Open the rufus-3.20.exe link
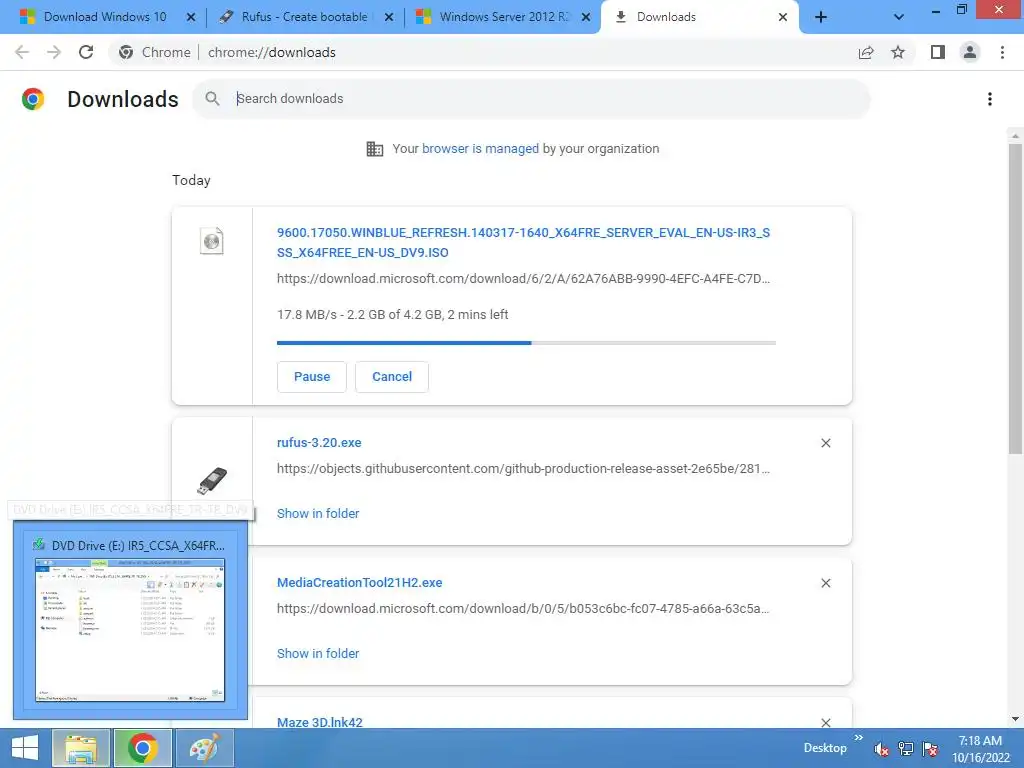Image resolution: width=1024 pixels, height=768 pixels. pos(319,442)
